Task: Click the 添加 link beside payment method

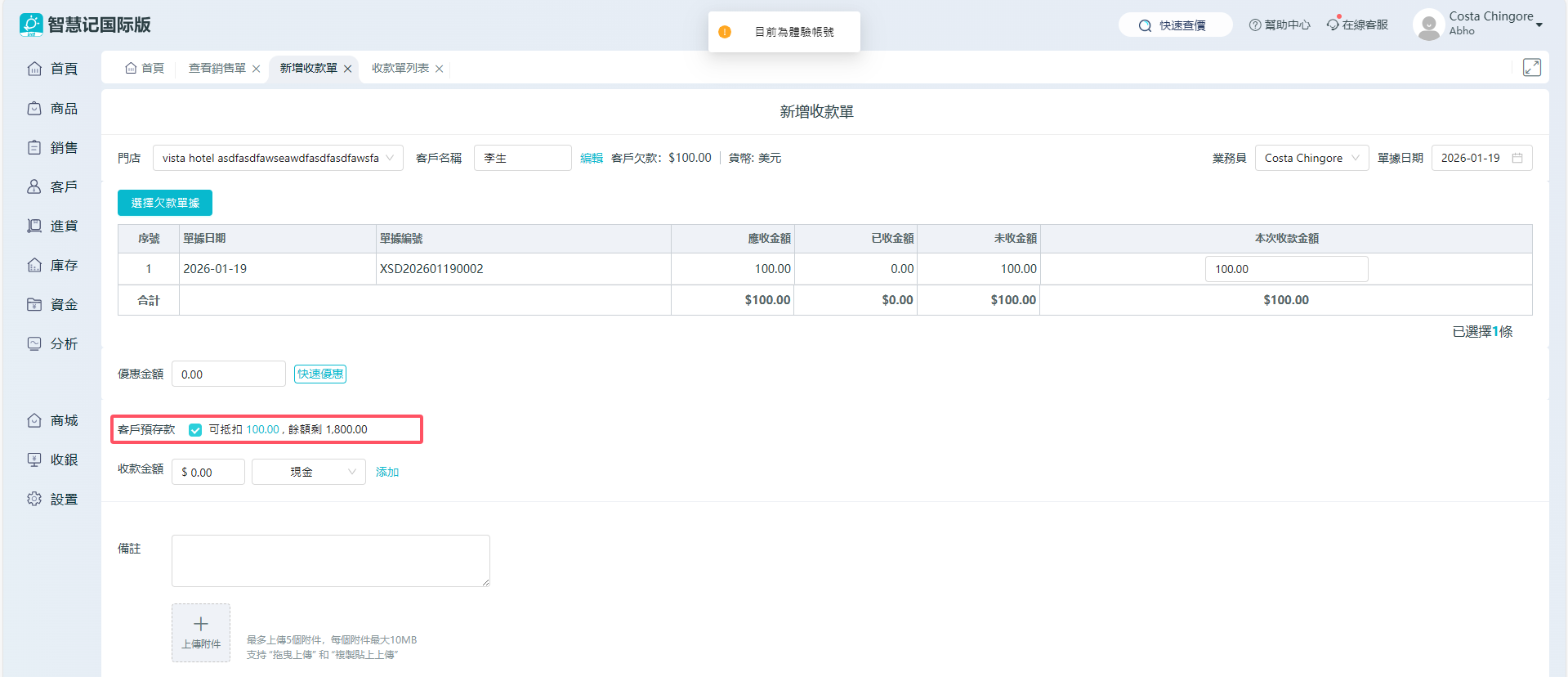Action: point(387,473)
